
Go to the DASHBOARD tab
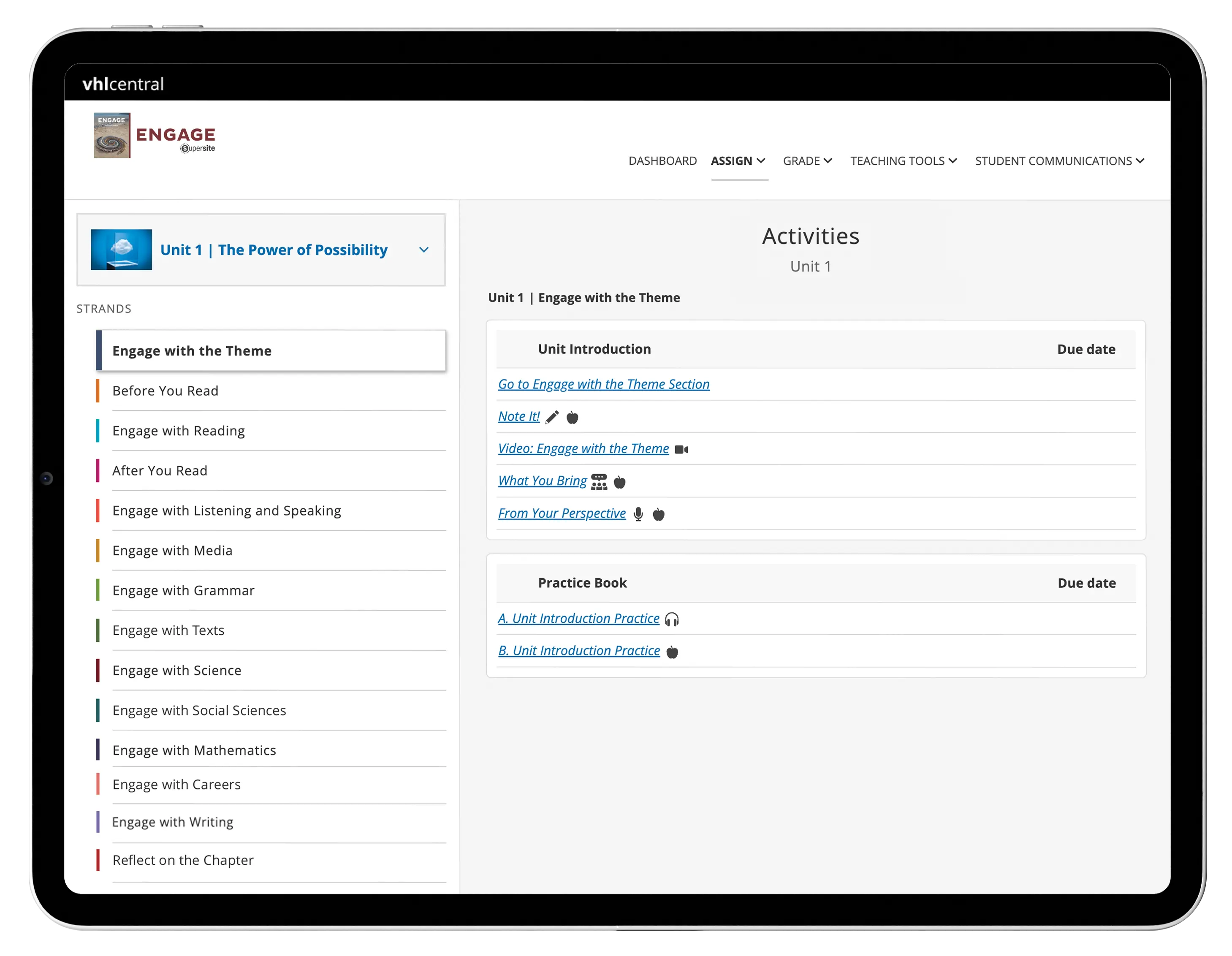point(662,161)
